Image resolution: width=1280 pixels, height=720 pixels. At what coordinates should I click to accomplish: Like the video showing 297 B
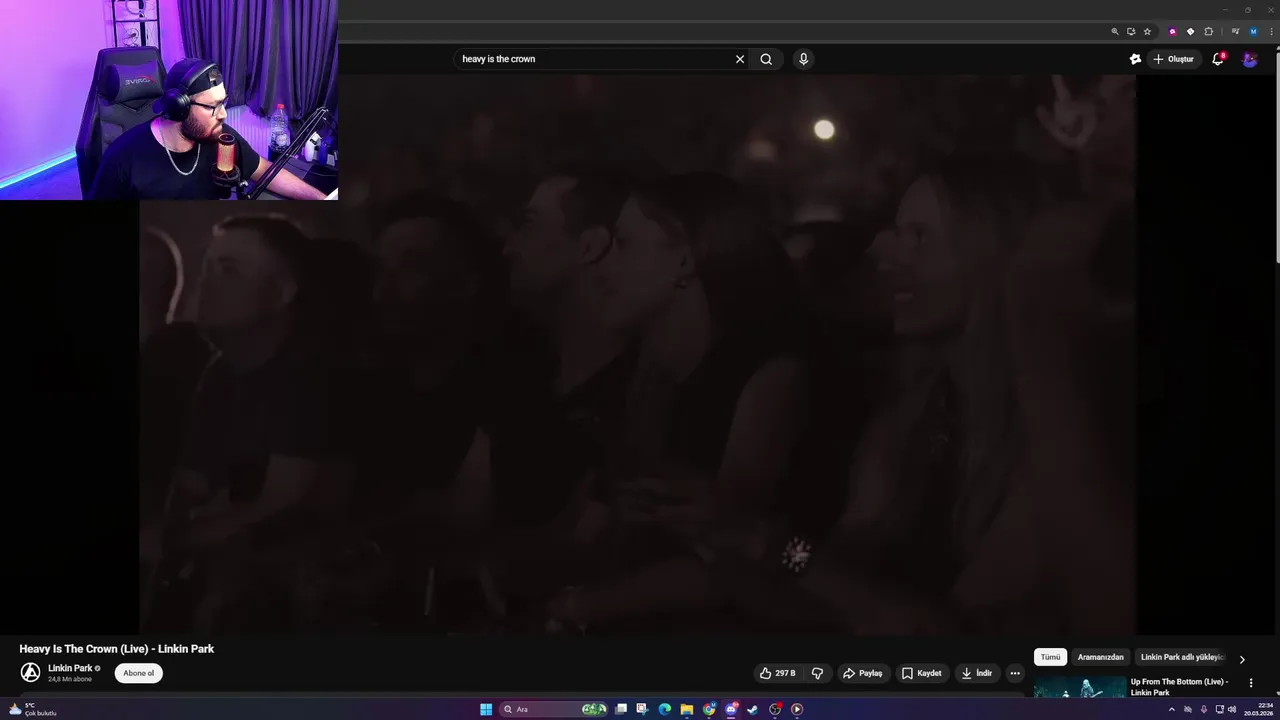(x=778, y=673)
